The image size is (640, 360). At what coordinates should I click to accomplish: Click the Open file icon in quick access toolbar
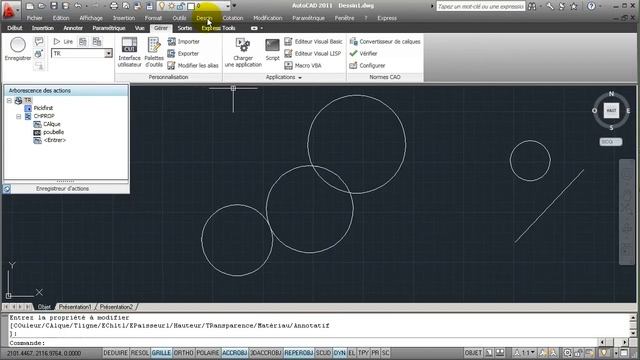click(x=42, y=6)
